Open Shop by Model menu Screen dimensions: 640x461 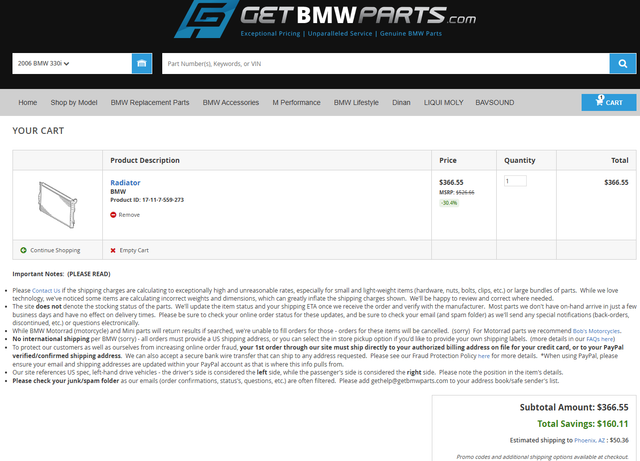pyautogui.click(x=74, y=102)
